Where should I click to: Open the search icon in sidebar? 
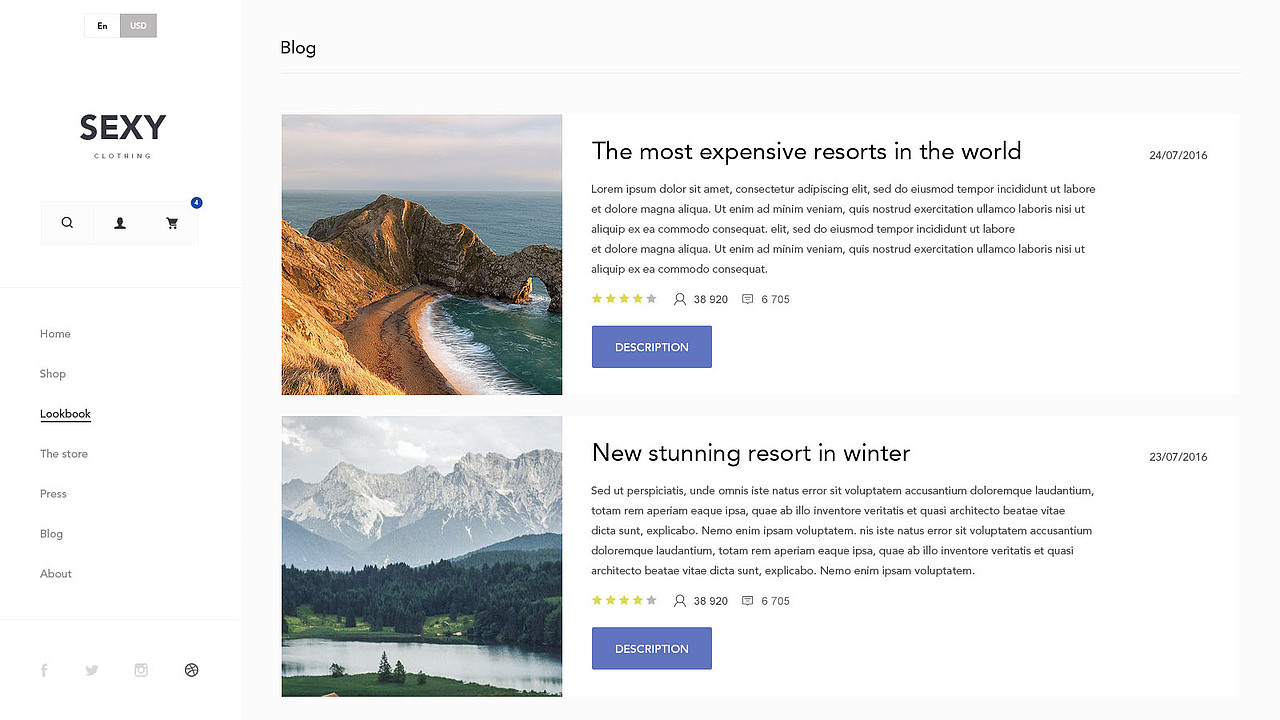tap(67, 223)
